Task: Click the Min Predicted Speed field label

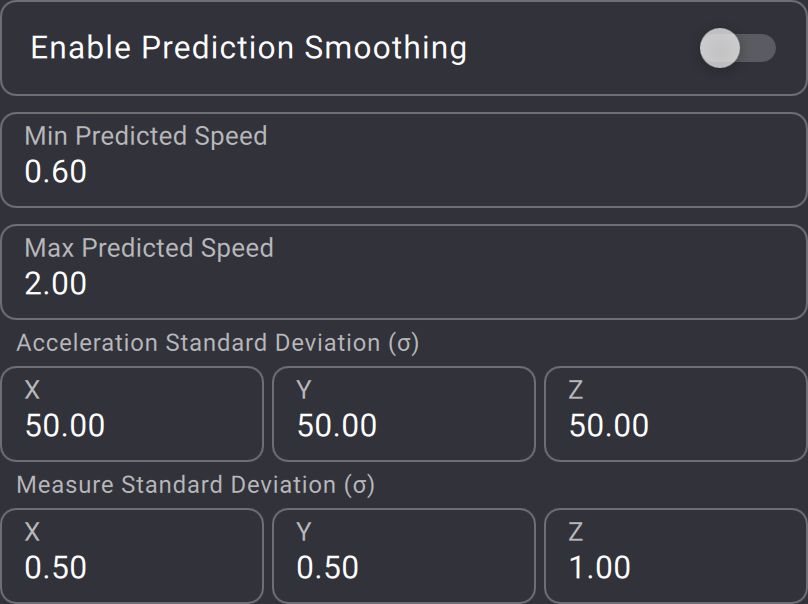Action: (x=146, y=136)
